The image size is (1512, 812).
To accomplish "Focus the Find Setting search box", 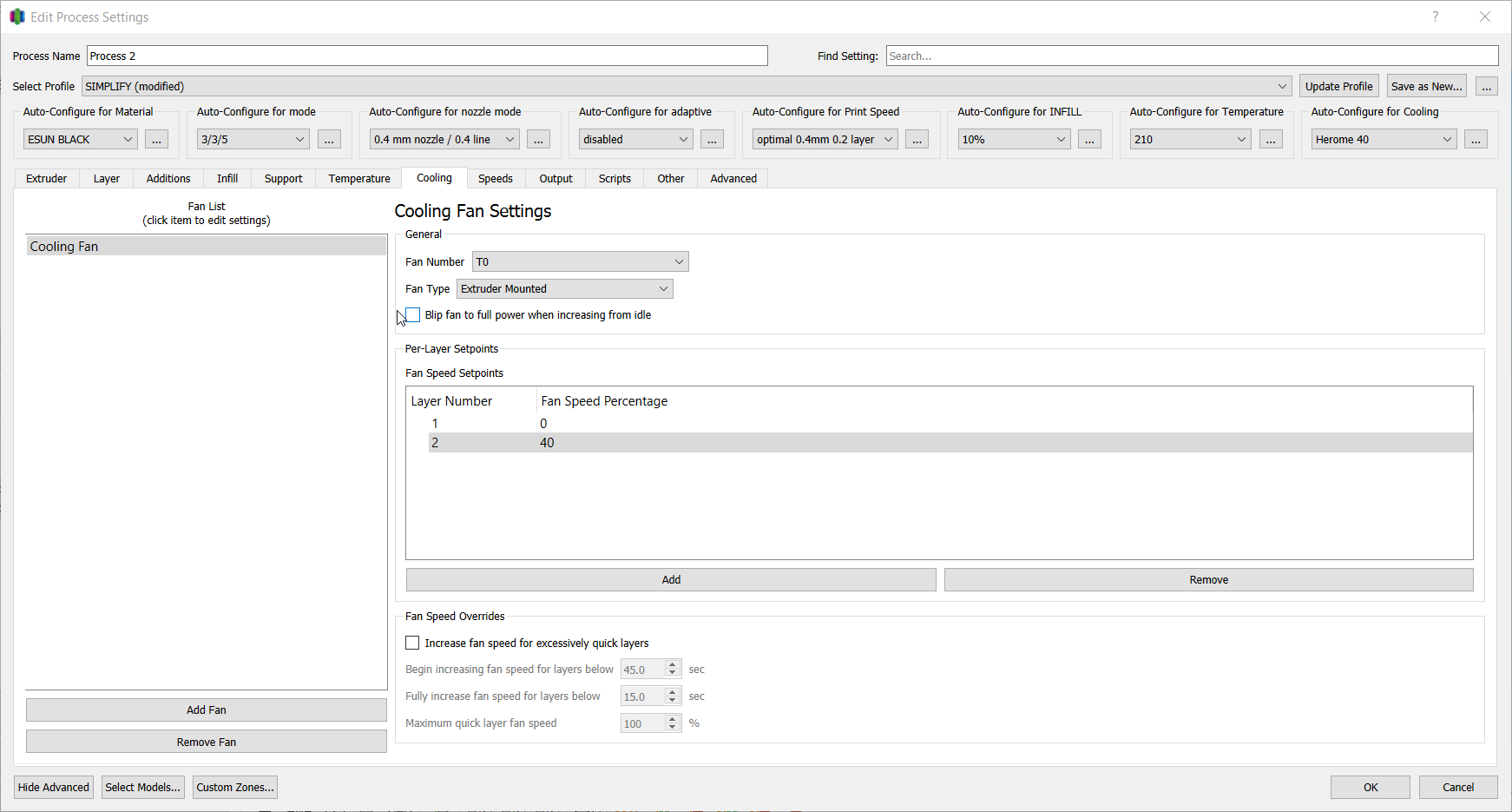I will (1193, 56).
